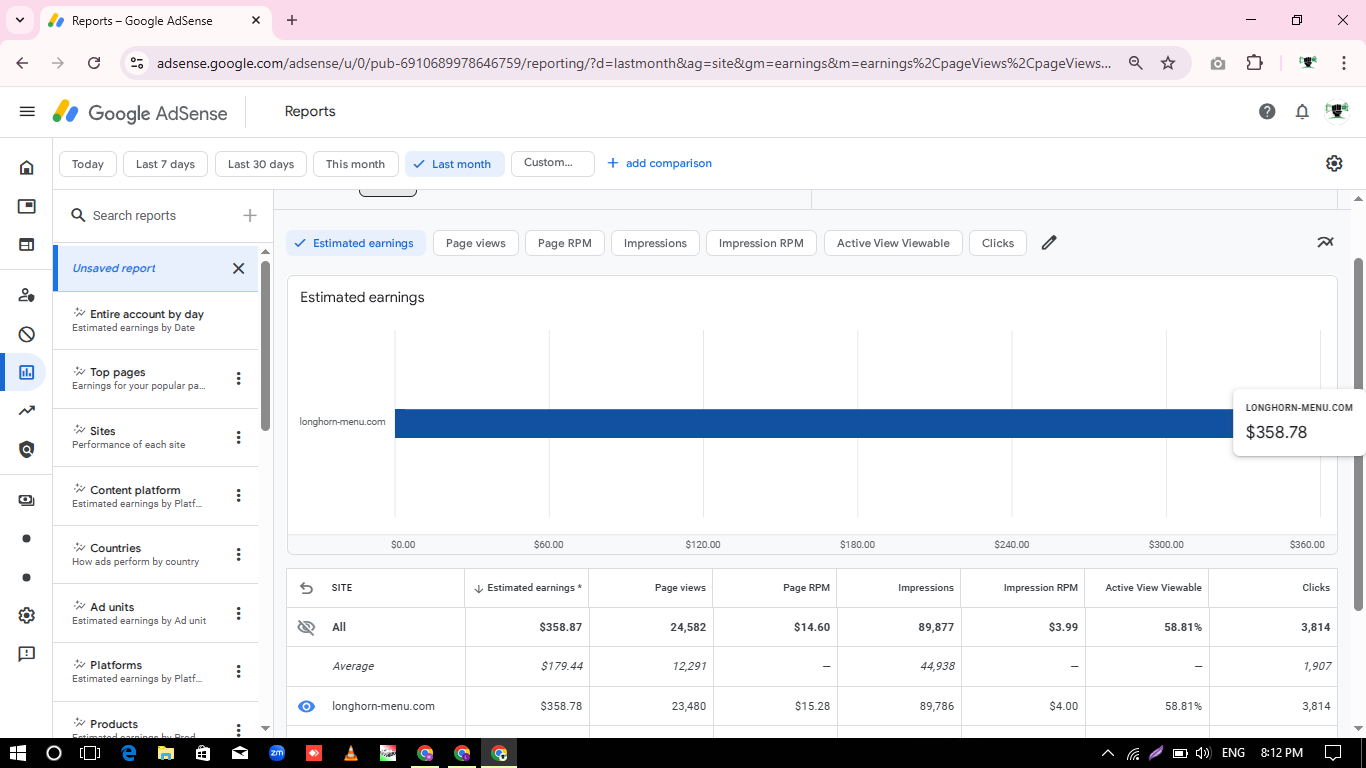Toggle Page views metric chip

point(476,243)
